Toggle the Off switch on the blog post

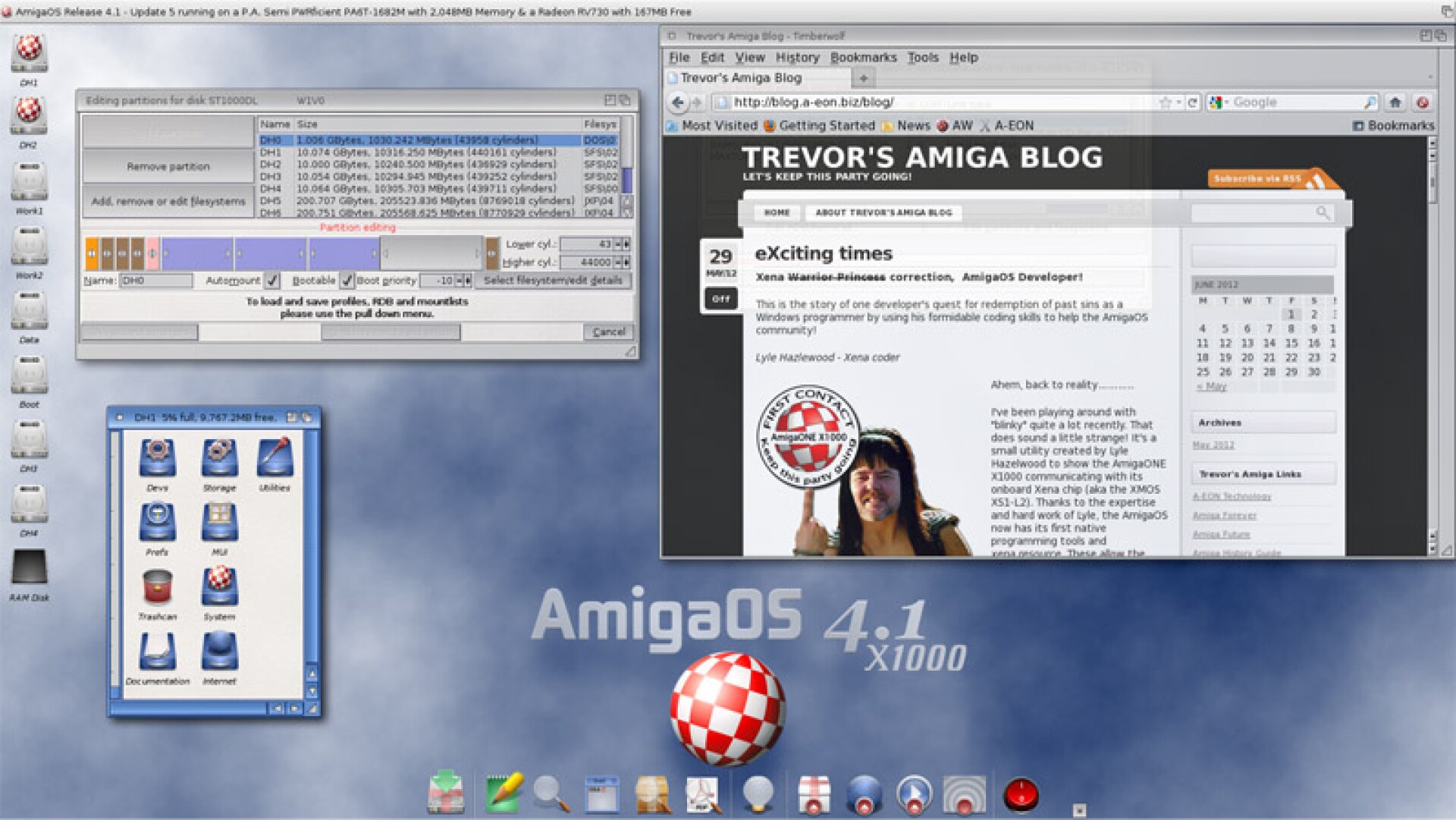(720, 299)
